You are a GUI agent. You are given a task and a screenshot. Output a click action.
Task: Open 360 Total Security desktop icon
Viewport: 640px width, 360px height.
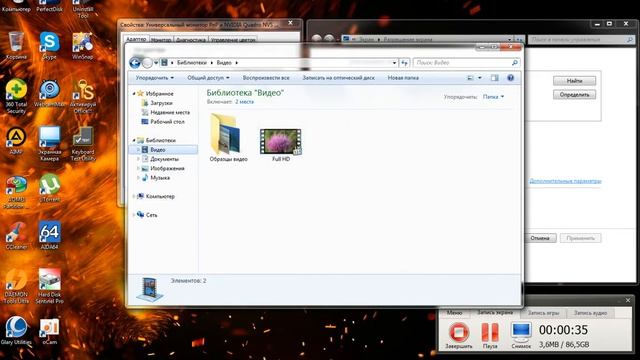pos(16,96)
